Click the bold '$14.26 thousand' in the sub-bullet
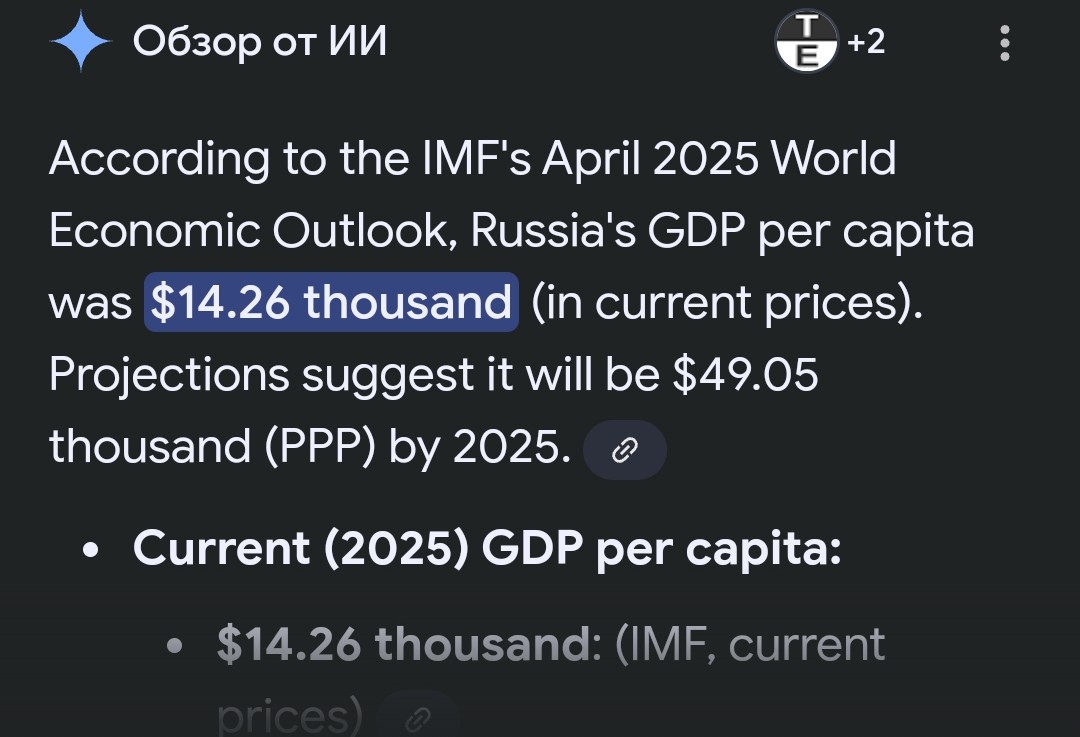Image resolution: width=1080 pixels, height=737 pixels. [403, 645]
